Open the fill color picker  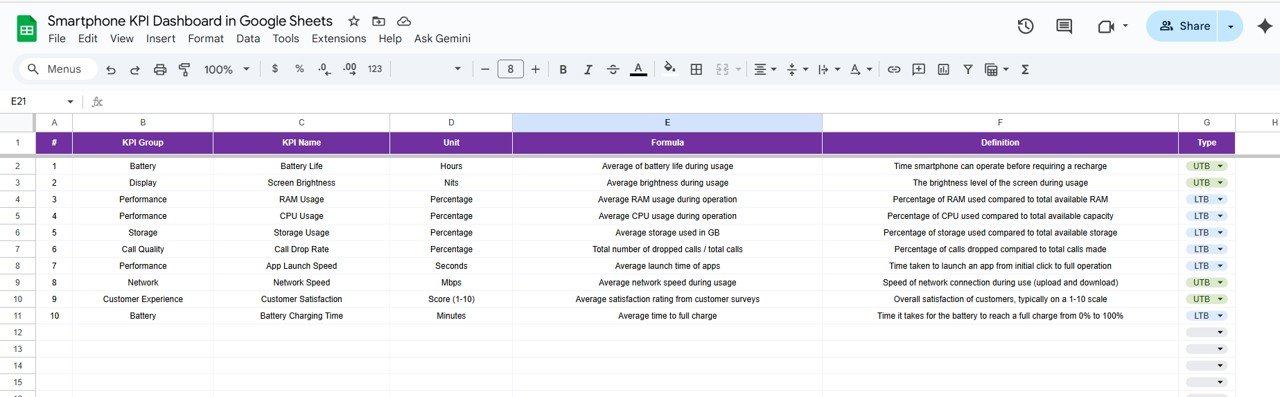coord(670,69)
